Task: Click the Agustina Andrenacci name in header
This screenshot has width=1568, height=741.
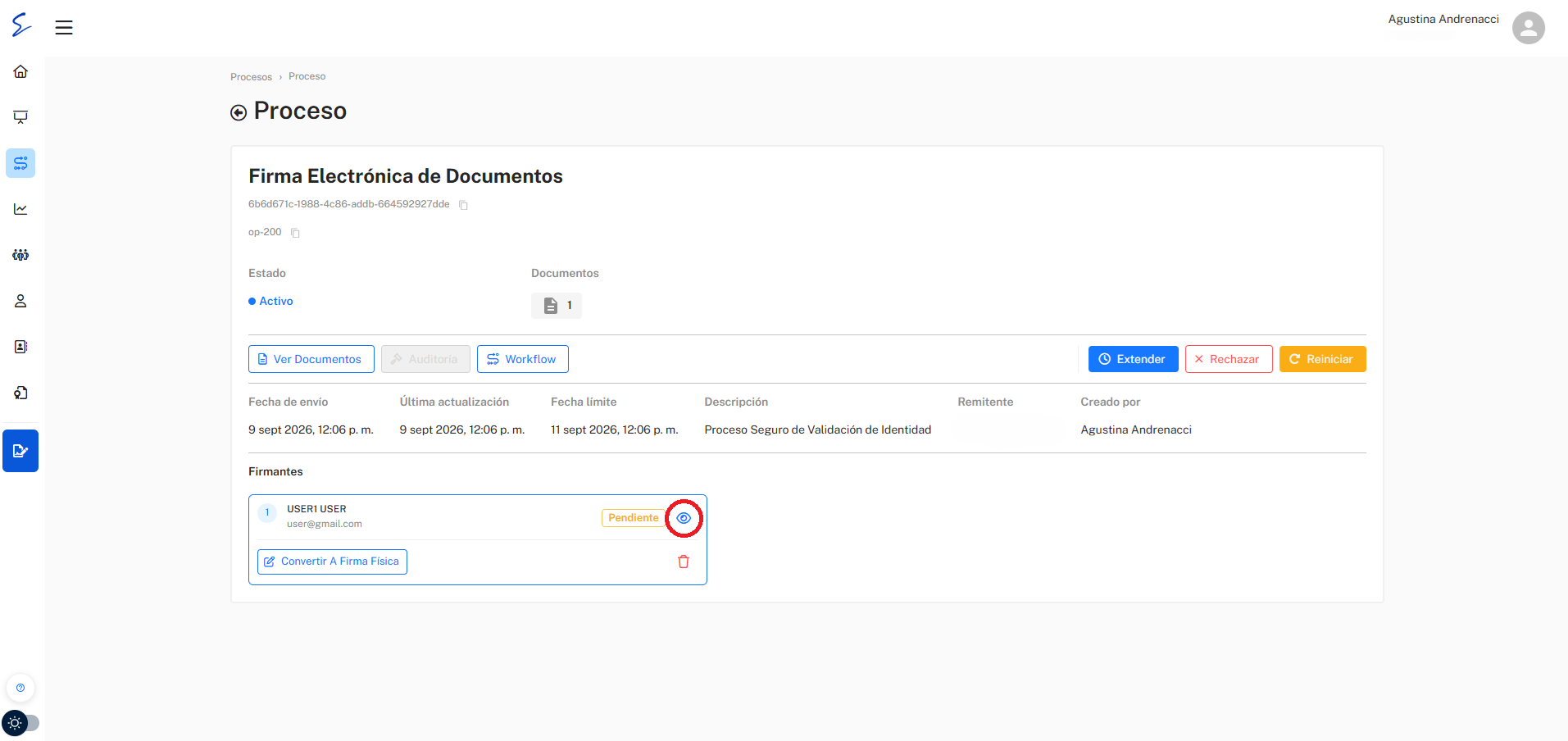Action: pyautogui.click(x=1443, y=19)
